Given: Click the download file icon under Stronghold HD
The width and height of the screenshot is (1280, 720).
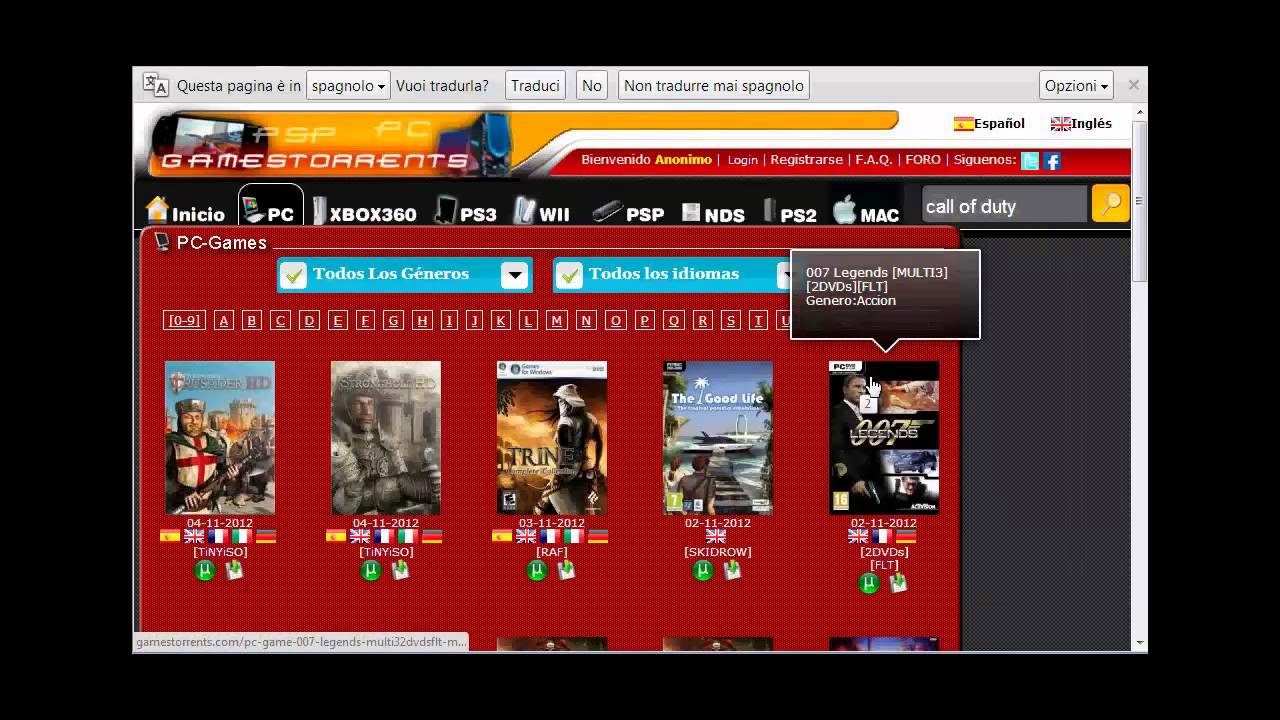Looking at the screenshot, I should (x=400, y=570).
